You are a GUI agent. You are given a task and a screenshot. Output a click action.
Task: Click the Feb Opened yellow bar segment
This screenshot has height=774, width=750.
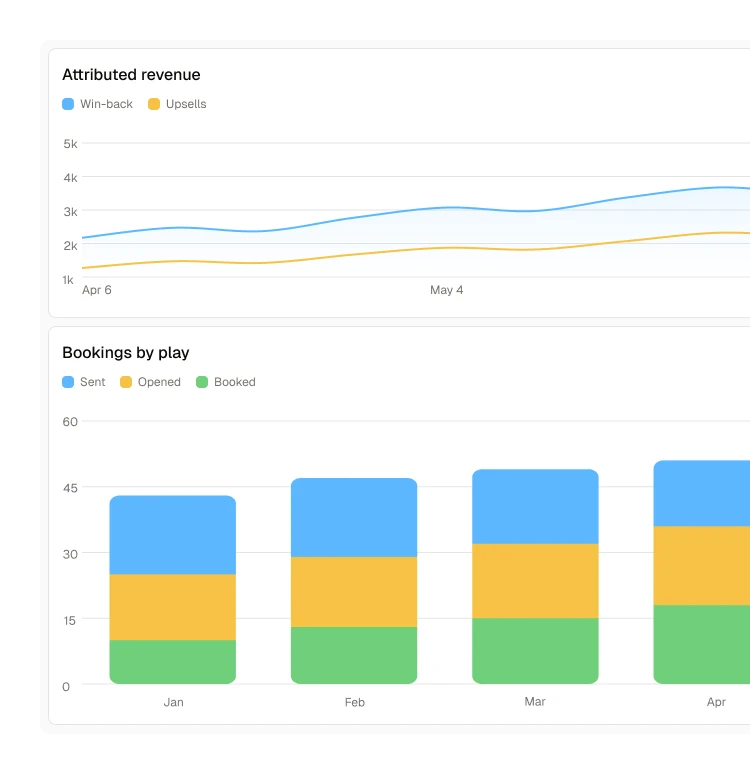tap(354, 592)
